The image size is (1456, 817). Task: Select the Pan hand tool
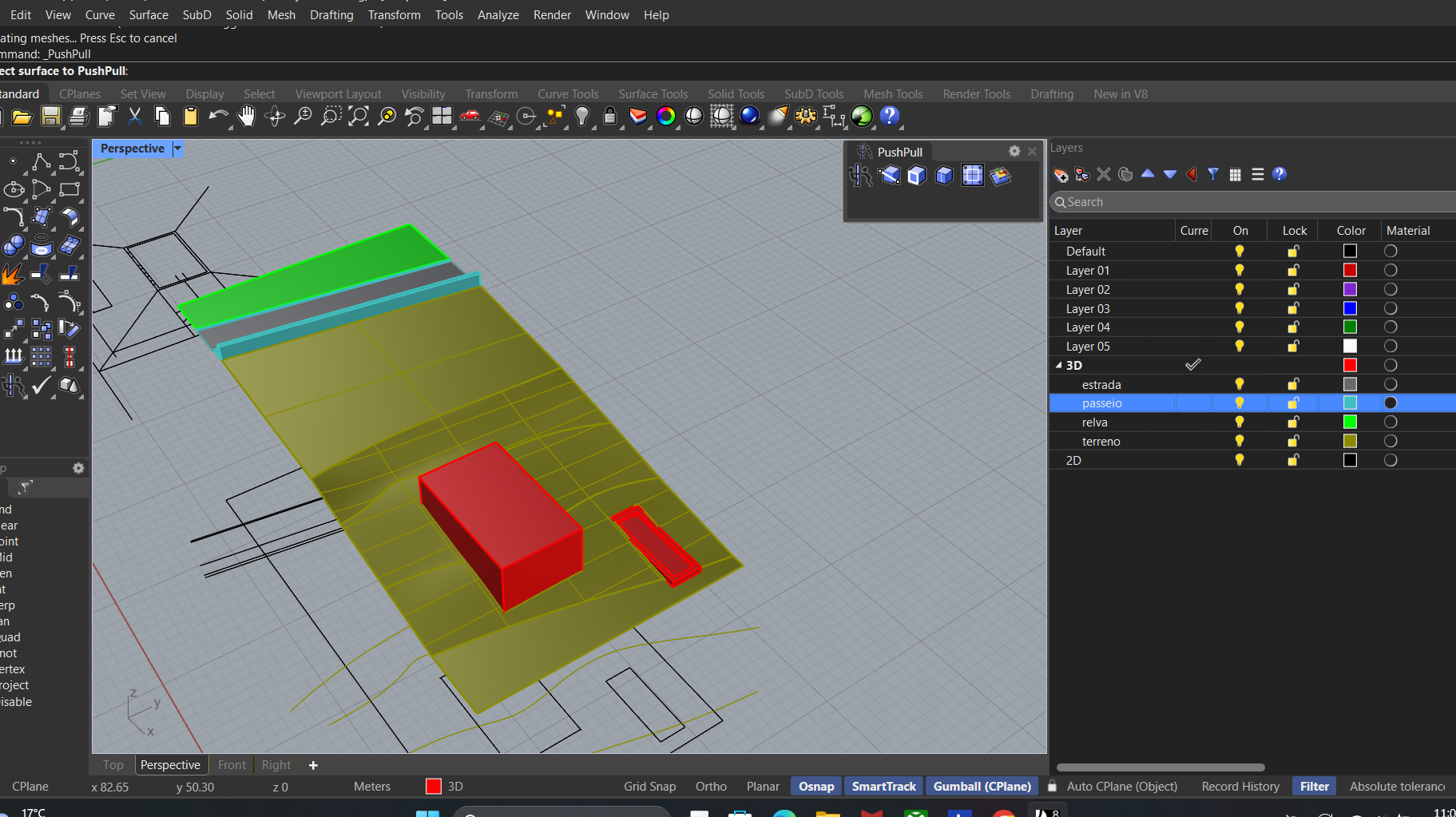[247, 117]
